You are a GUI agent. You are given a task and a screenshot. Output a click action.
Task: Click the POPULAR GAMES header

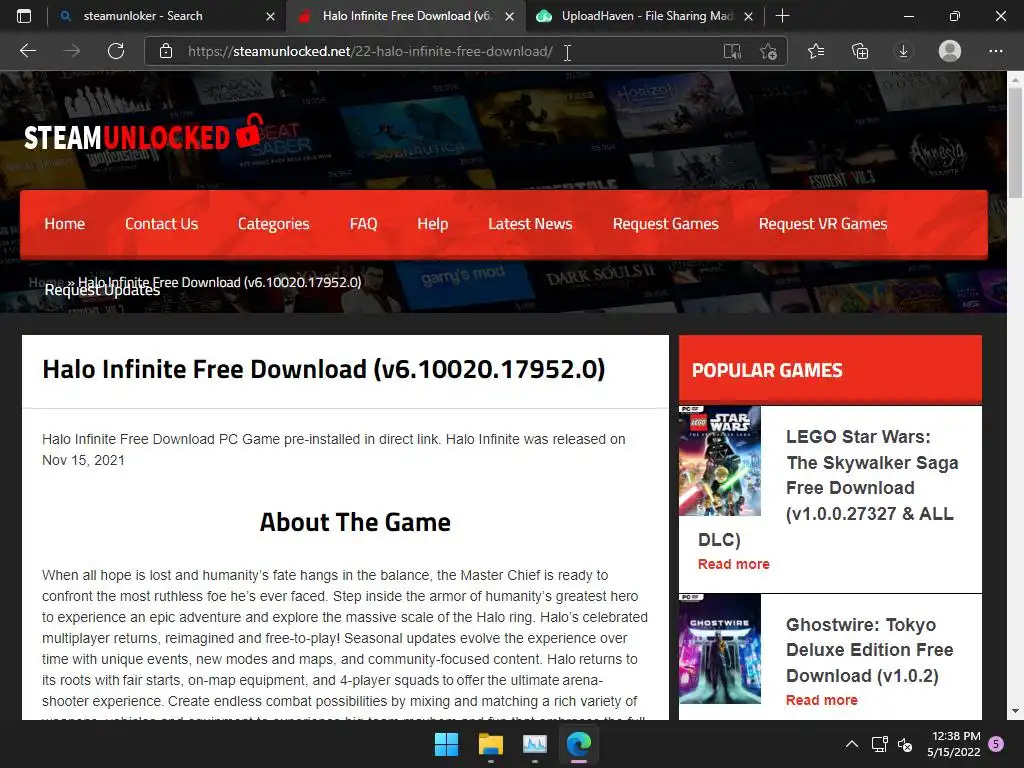(x=767, y=370)
